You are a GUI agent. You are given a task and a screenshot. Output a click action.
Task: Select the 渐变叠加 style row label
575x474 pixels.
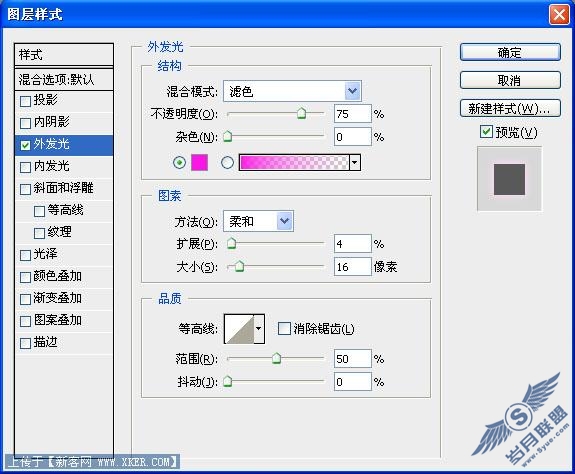58,298
